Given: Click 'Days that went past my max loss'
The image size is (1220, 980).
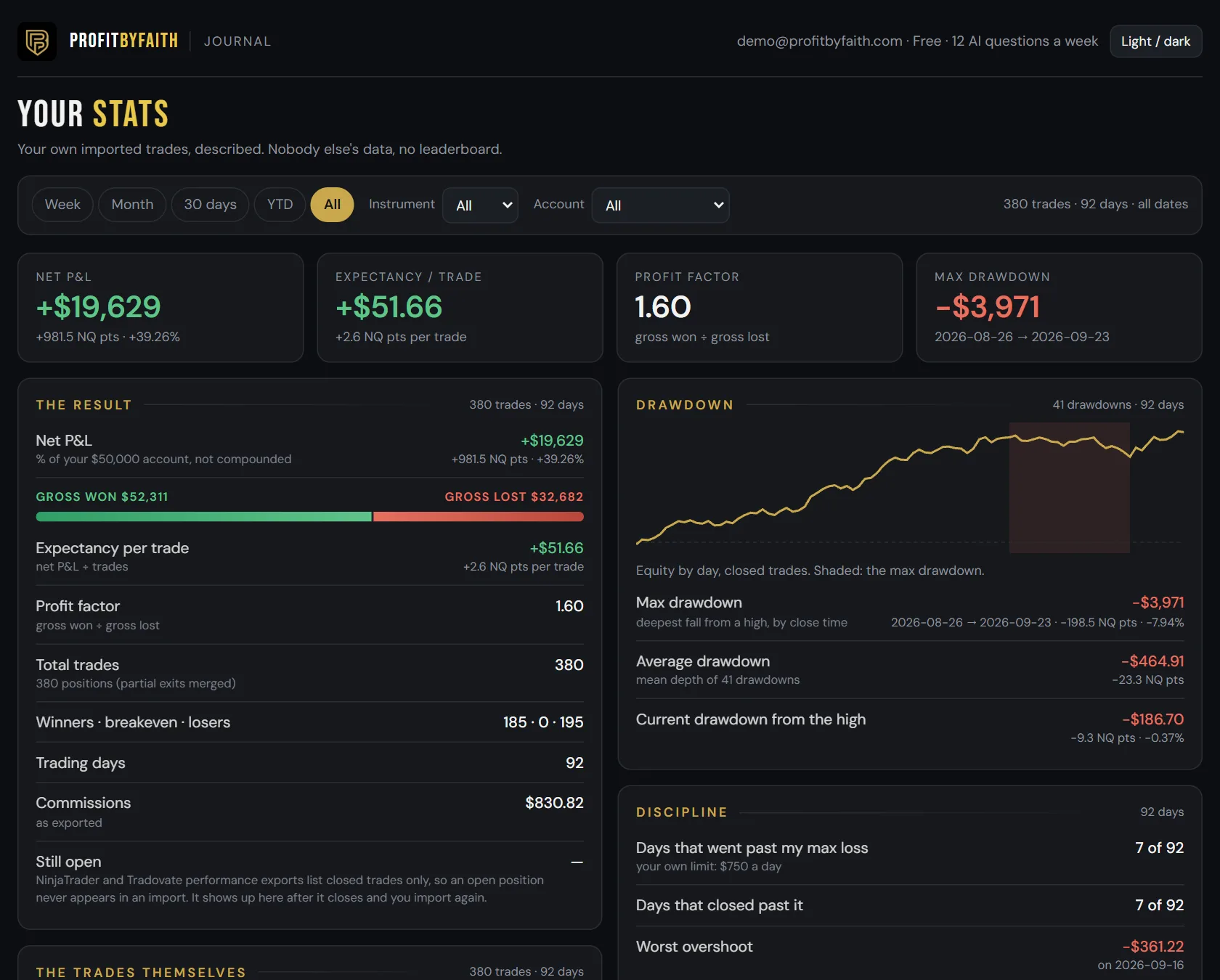Looking at the screenshot, I should [x=752, y=848].
